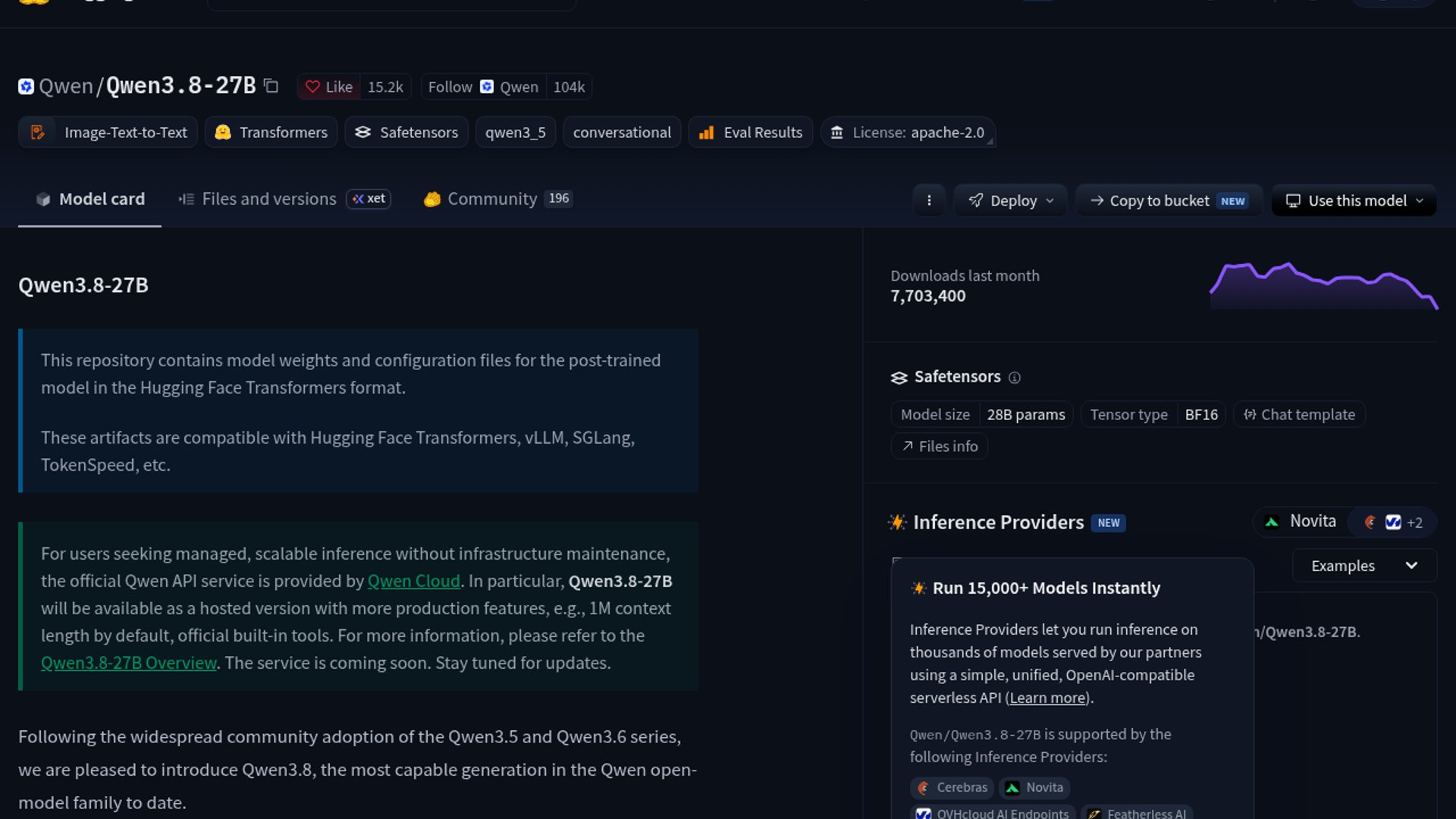Click the info icon next to Safetensors heading

pyautogui.click(x=1015, y=378)
